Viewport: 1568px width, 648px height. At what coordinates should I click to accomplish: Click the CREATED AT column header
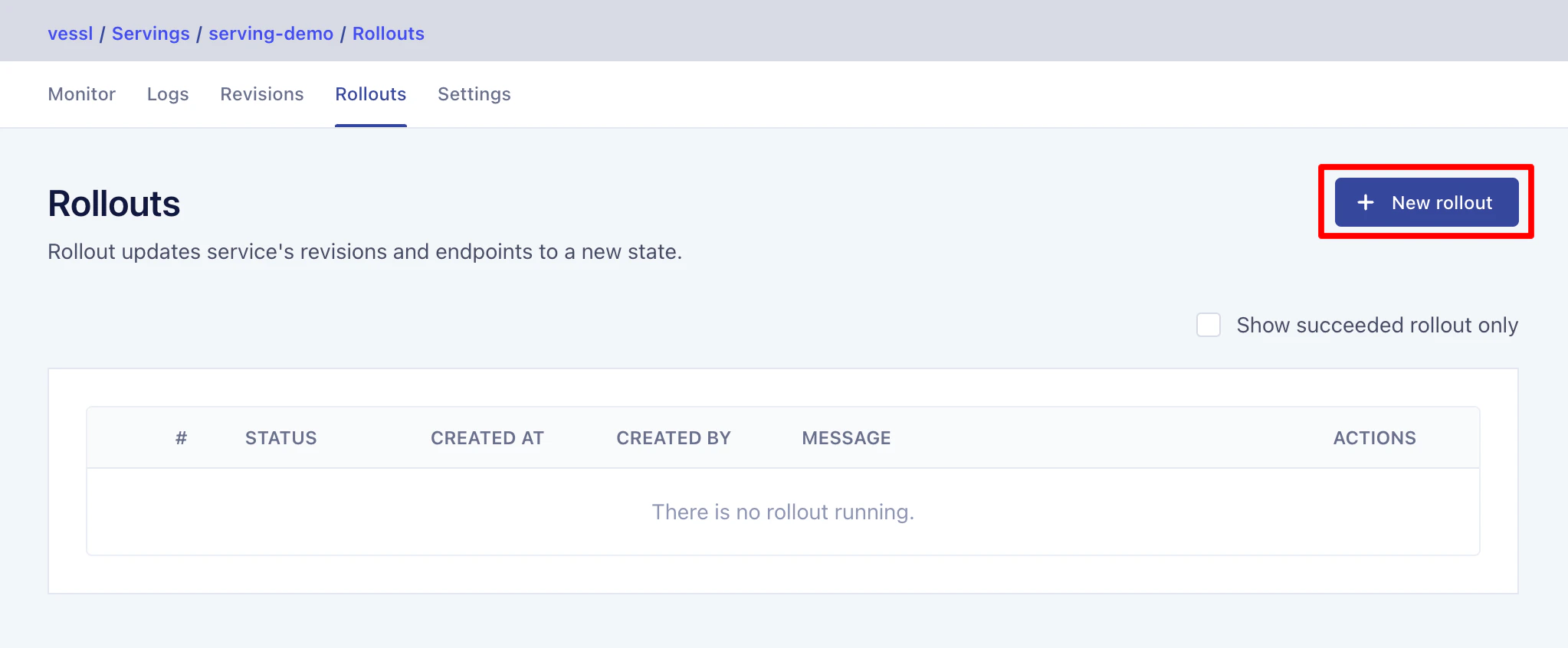[487, 438]
